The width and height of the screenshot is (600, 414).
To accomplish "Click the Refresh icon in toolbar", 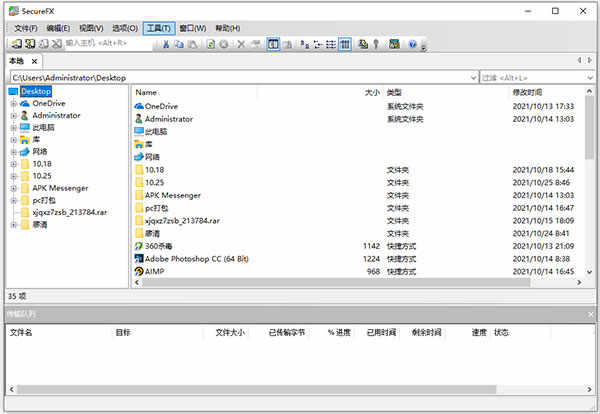I will pyautogui.click(x=211, y=44).
